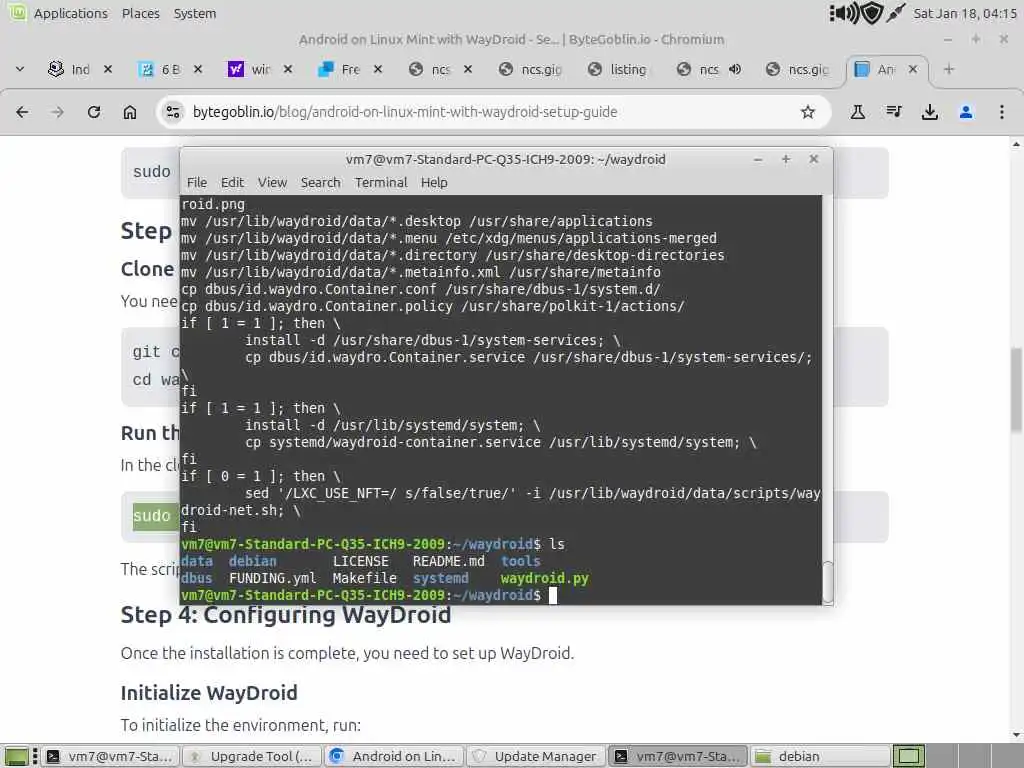Open Chromium downloads
Screen dimensions: 1024x768
[x=930, y=112]
